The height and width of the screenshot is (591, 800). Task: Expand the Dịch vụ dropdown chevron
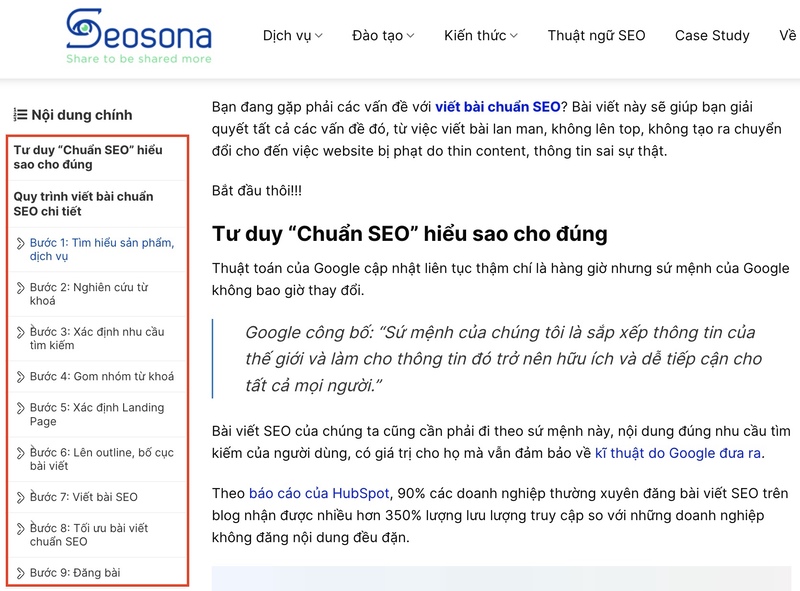coord(318,36)
